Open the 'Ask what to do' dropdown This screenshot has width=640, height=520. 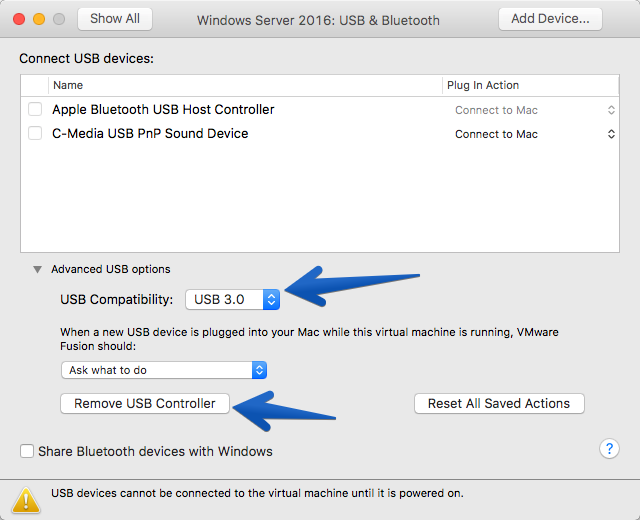[x=164, y=370]
